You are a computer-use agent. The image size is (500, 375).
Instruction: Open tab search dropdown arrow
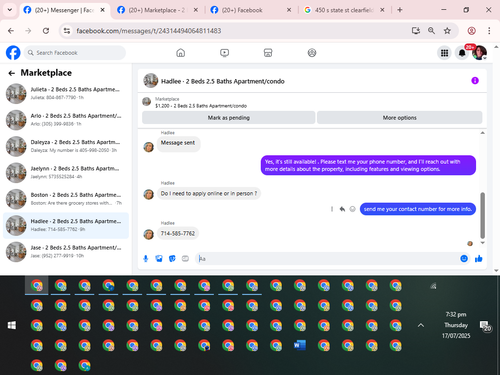point(10,10)
